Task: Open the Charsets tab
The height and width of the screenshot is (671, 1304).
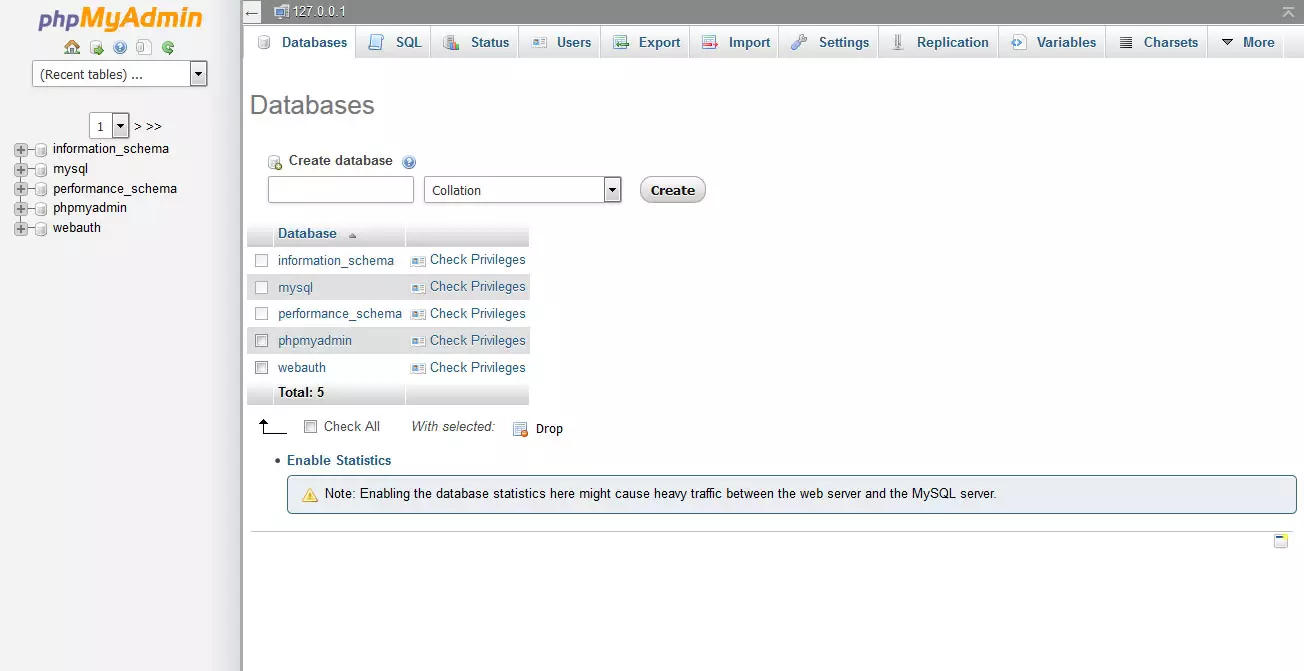Action: [1158, 42]
